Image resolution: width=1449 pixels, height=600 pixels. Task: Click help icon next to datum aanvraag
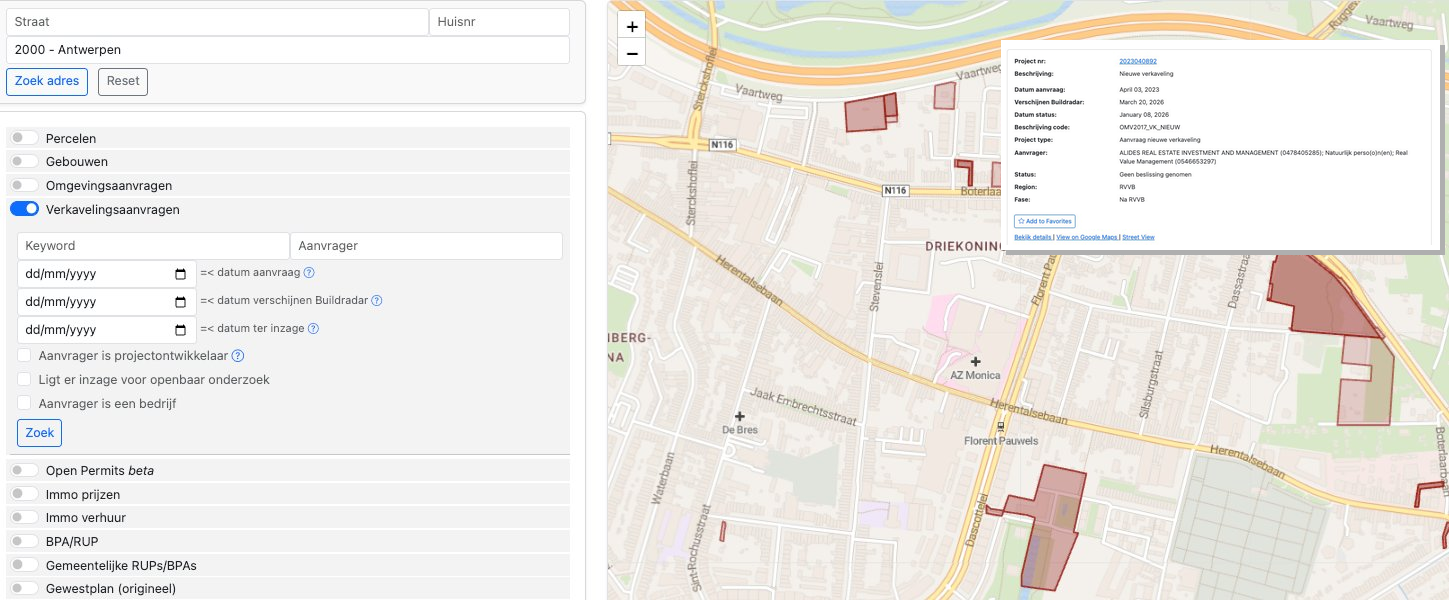pyautogui.click(x=309, y=273)
